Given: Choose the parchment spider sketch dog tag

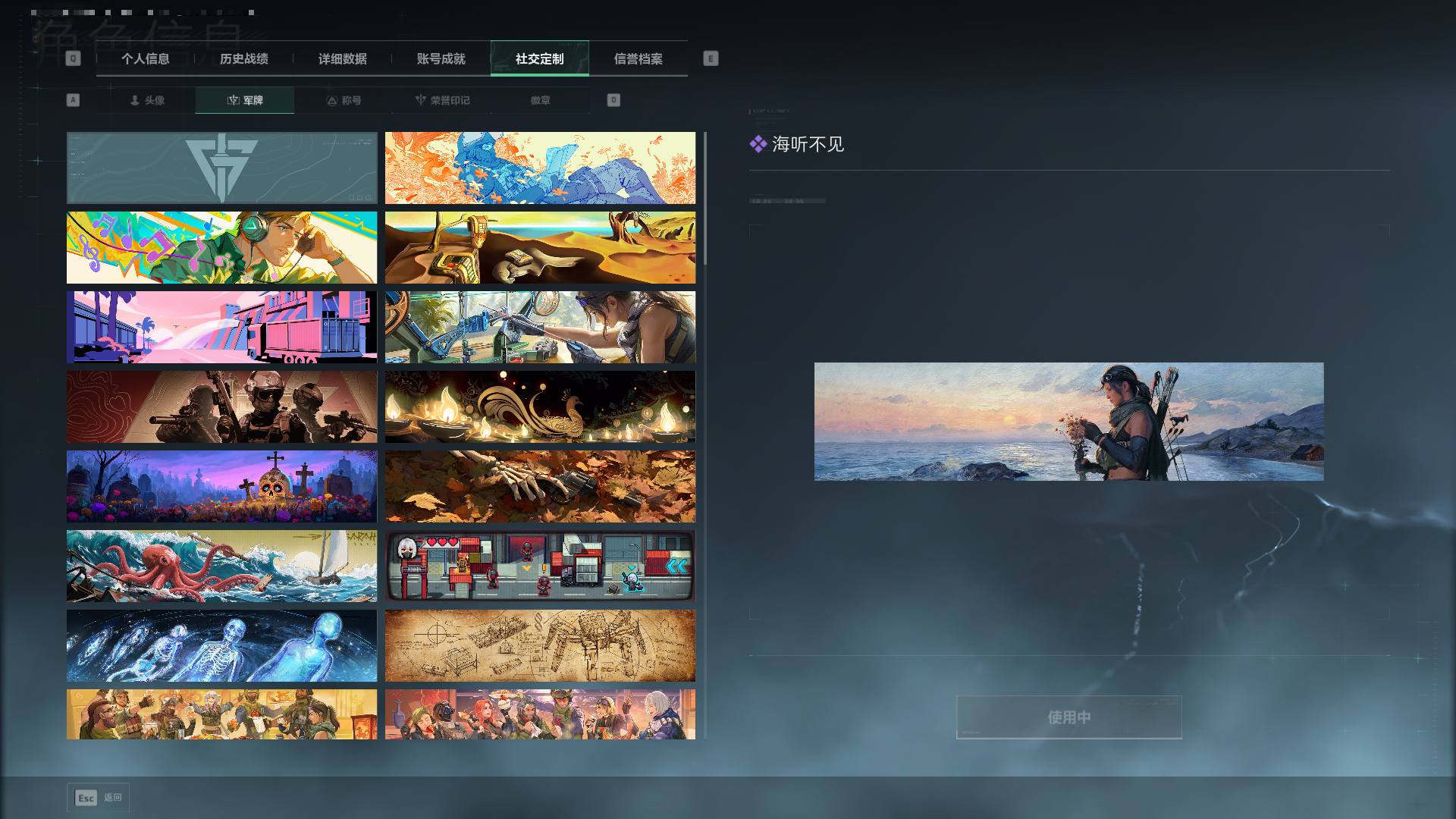Looking at the screenshot, I should (540, 646).
